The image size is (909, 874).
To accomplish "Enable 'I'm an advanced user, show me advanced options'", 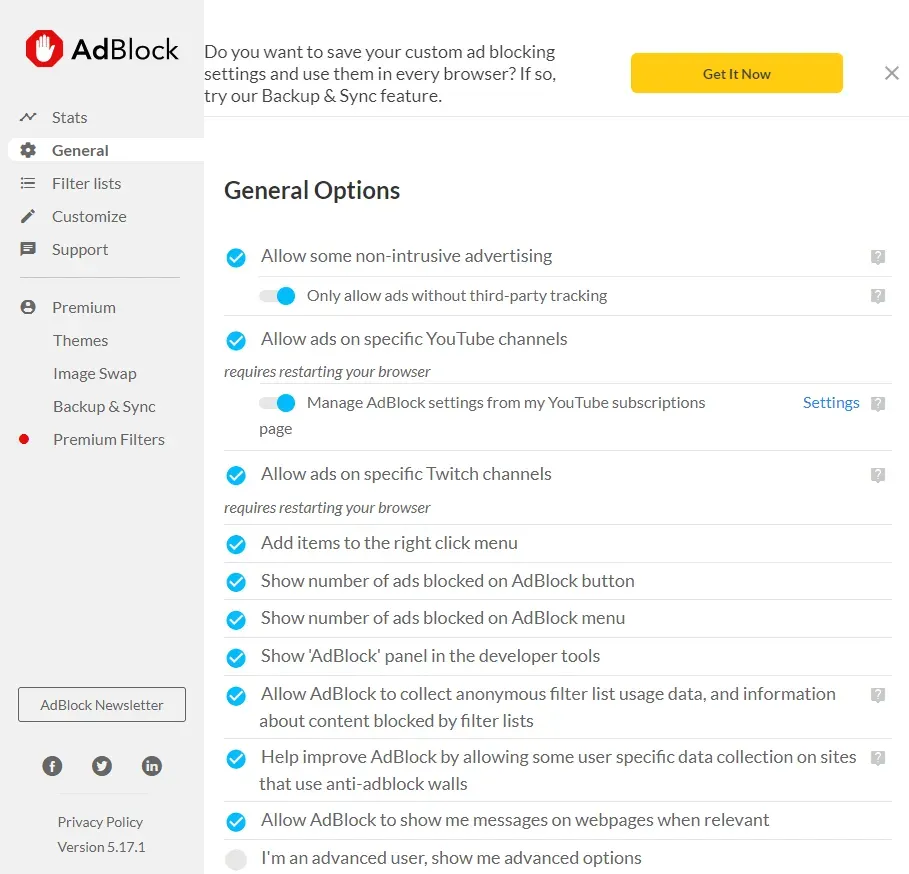I will click(236, 858).
